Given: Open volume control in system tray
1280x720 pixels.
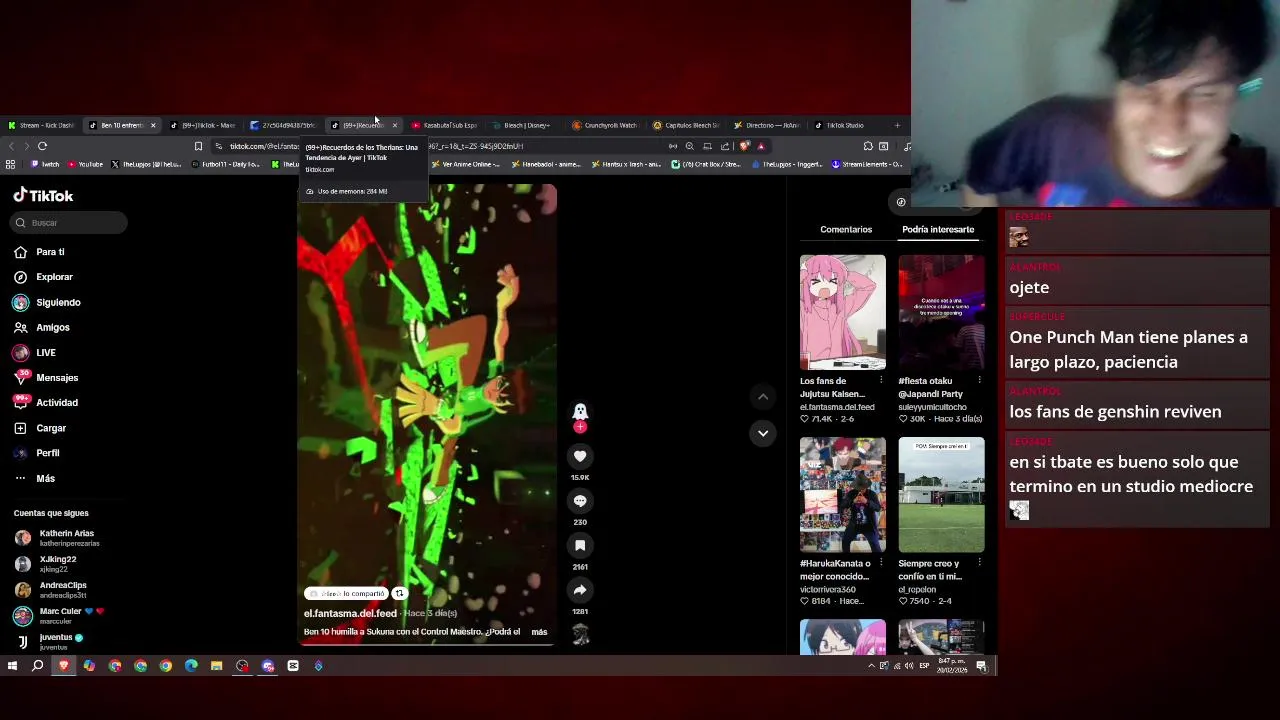Looking at the screenshot, I should point(910,666).
